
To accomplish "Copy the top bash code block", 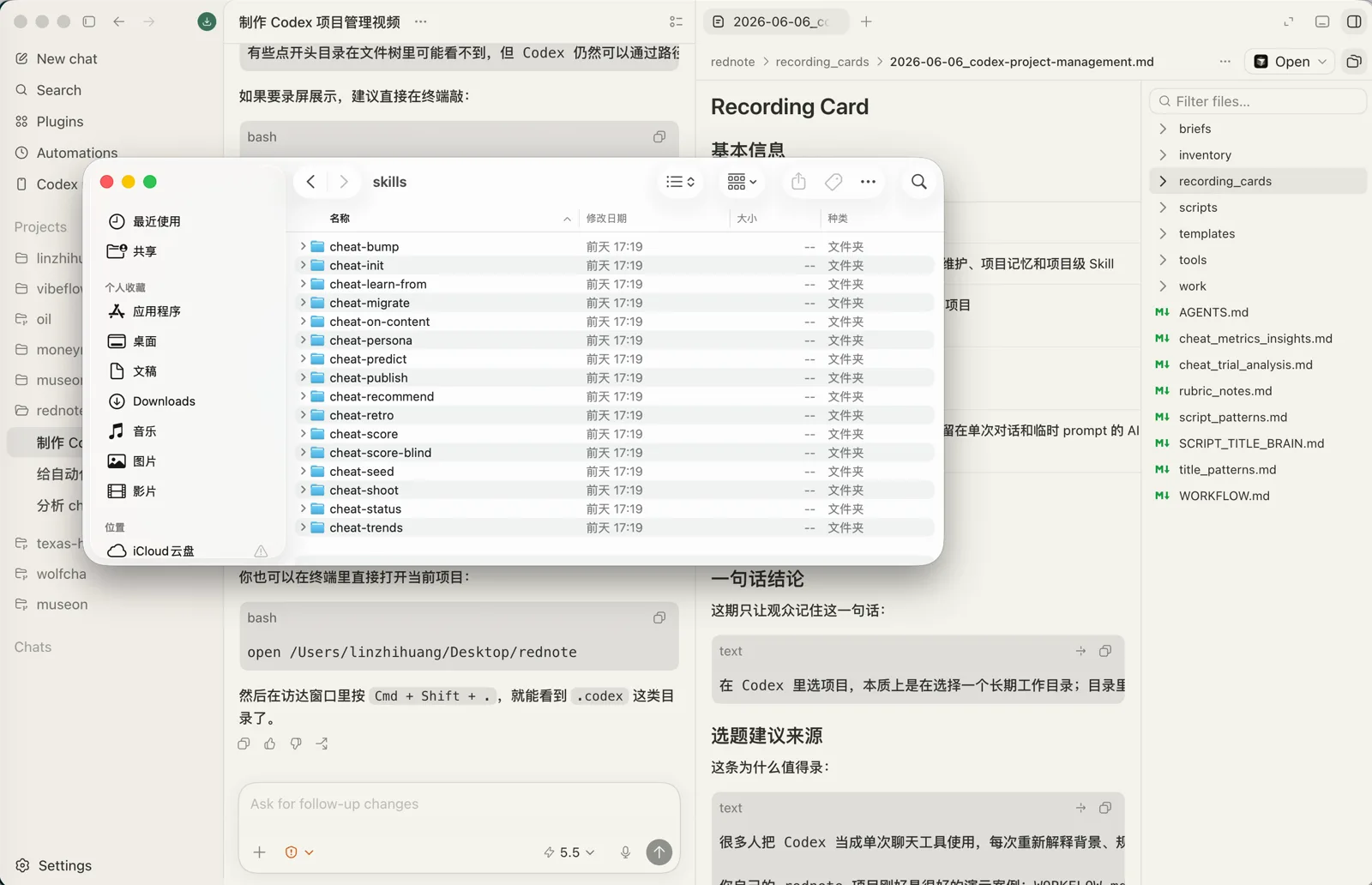I will tap(659, 137).
